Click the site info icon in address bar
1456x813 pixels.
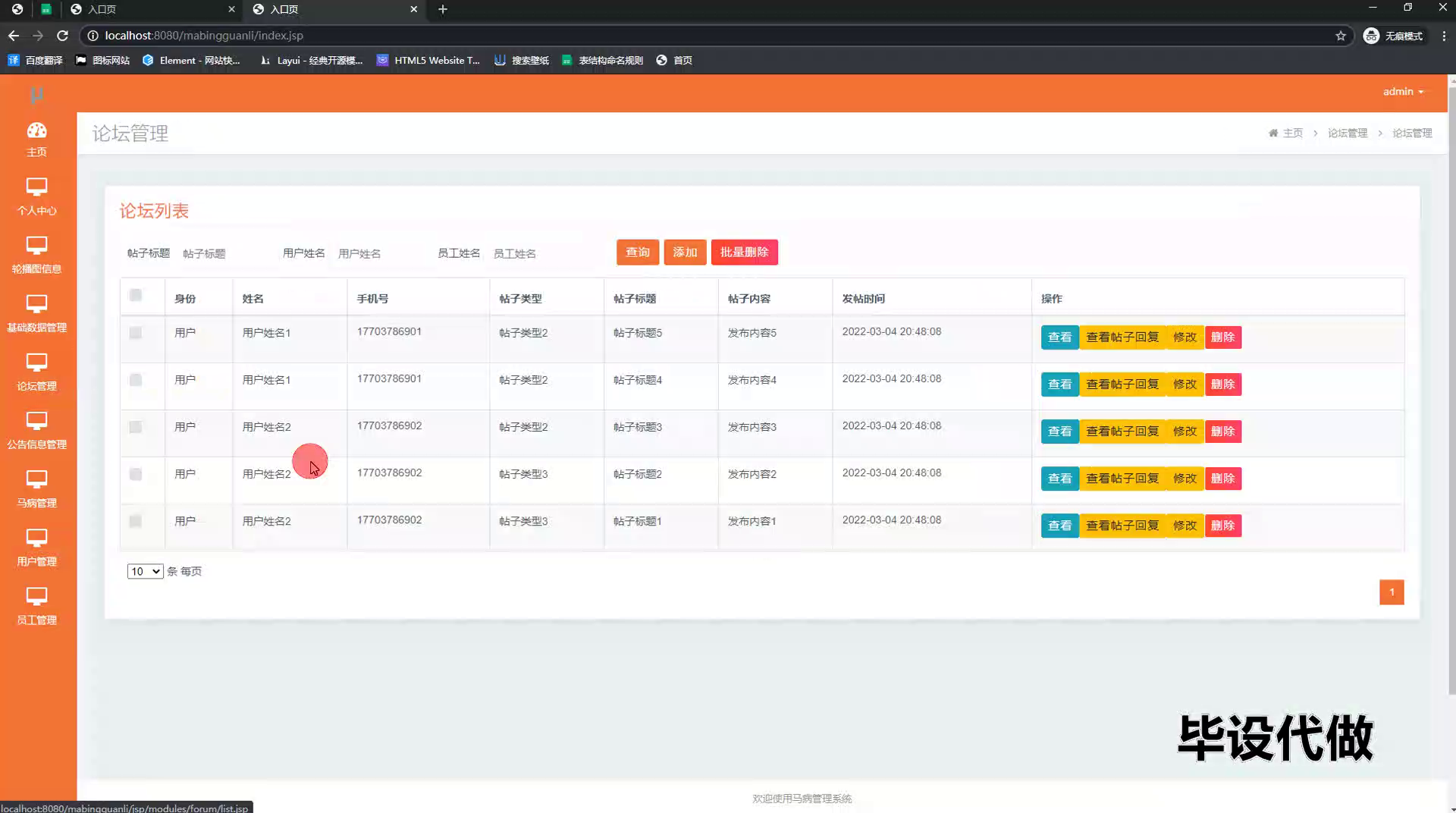tap(93, 36)
